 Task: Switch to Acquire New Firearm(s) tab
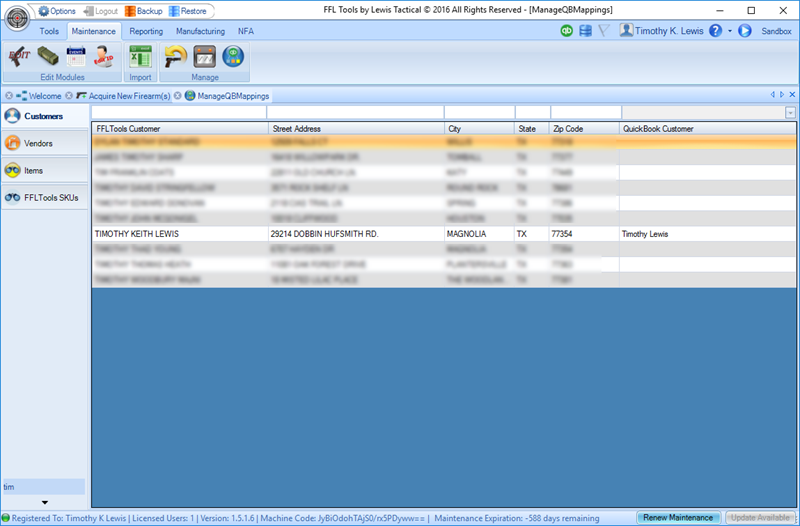coord(123,95)
